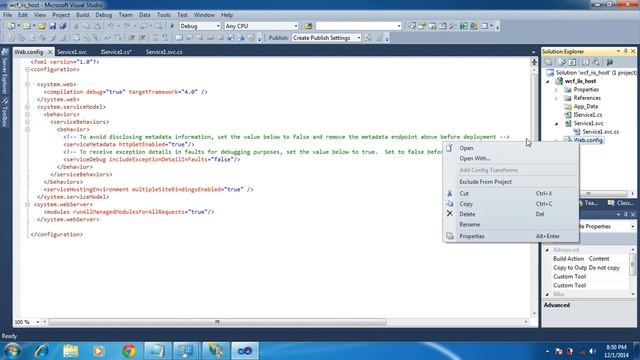Open the File menu
640x360 pixels.
click(x=7, y=15)
